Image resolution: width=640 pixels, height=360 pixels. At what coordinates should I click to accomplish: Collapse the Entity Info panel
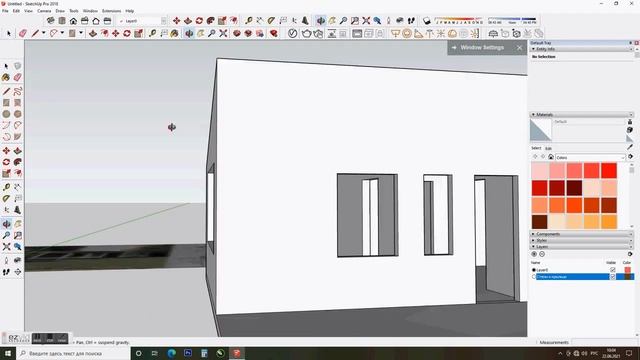(582, 49)
